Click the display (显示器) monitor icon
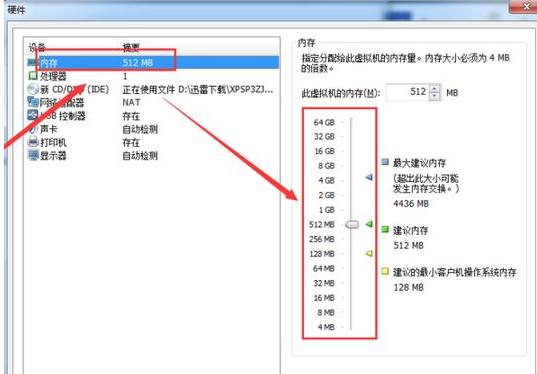The width and height of the screenshot is (537, 374). tap(33, 156)
